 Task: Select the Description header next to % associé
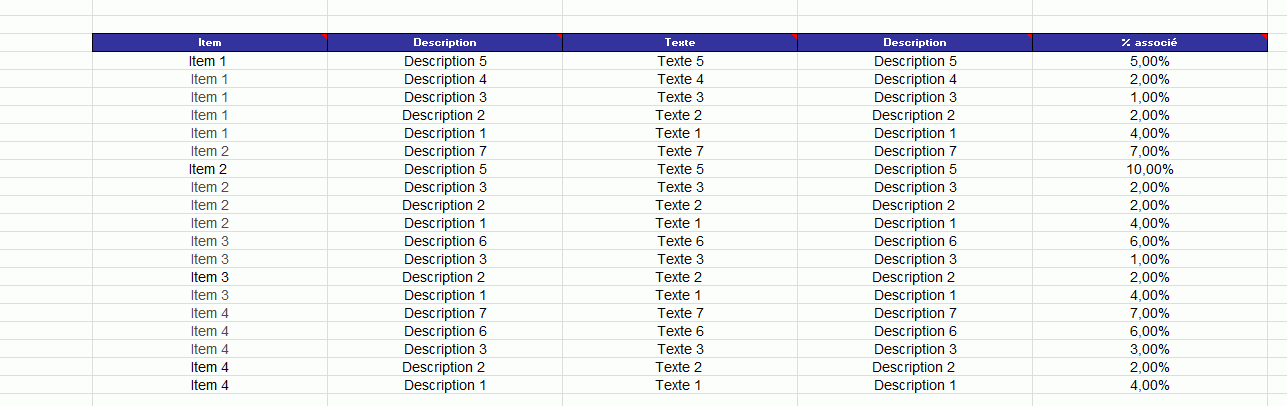click(x=914, y=43)
